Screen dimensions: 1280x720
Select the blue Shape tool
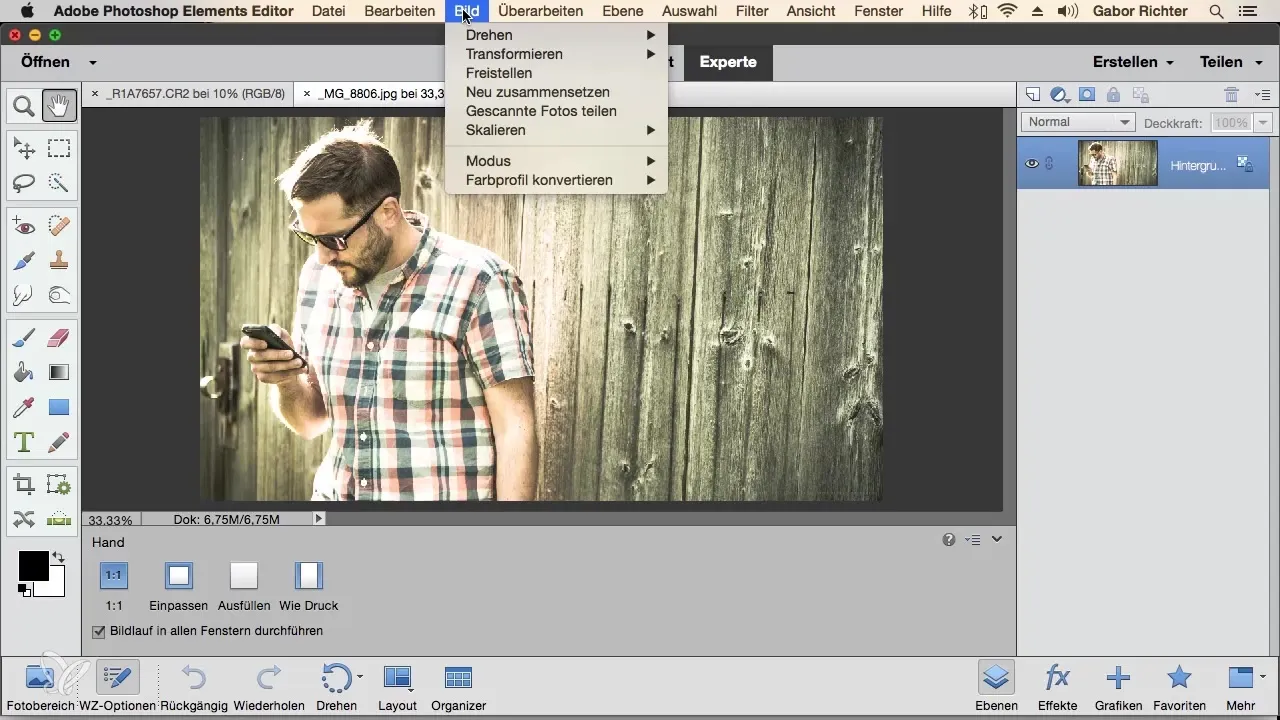point(59,407)
